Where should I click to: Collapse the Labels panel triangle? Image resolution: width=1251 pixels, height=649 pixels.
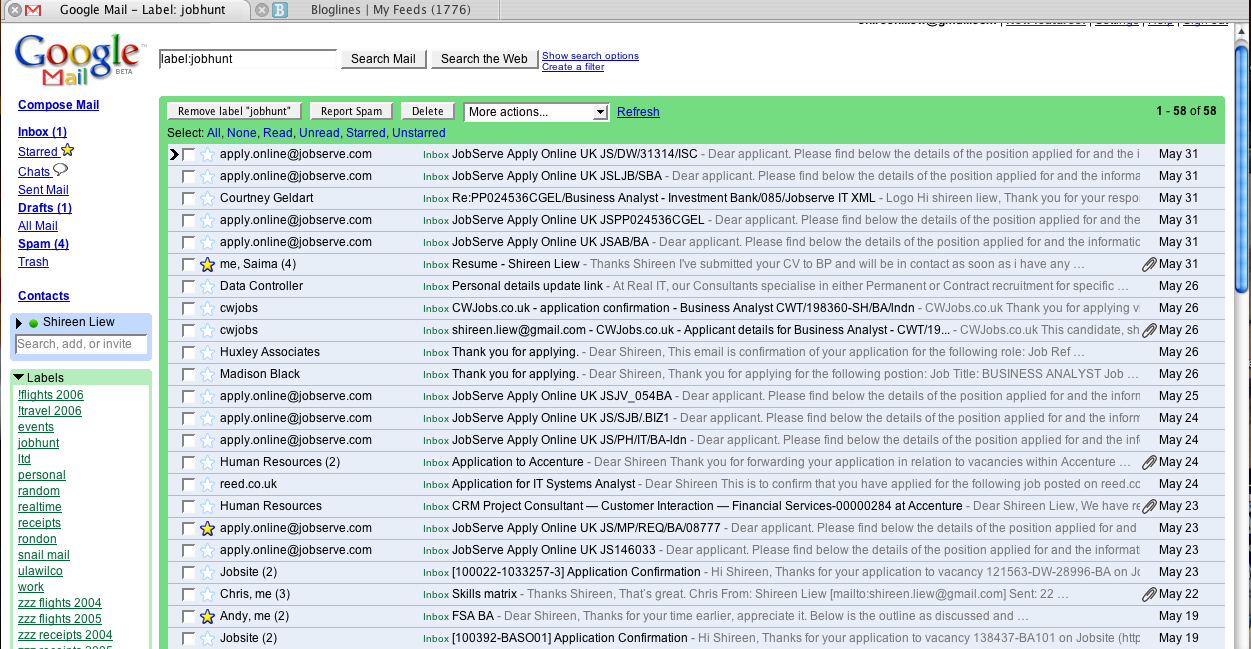point(19,377)
